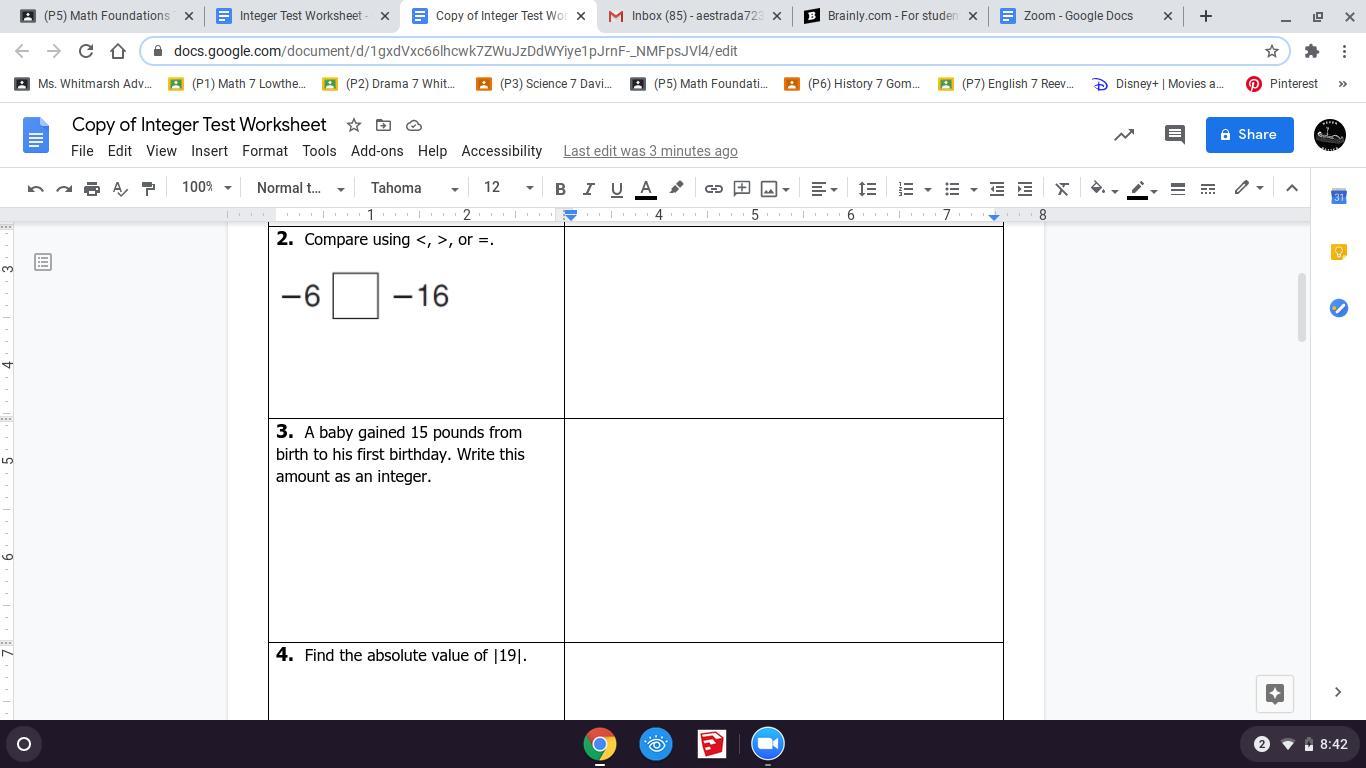Insert an image

pos(769,188)
